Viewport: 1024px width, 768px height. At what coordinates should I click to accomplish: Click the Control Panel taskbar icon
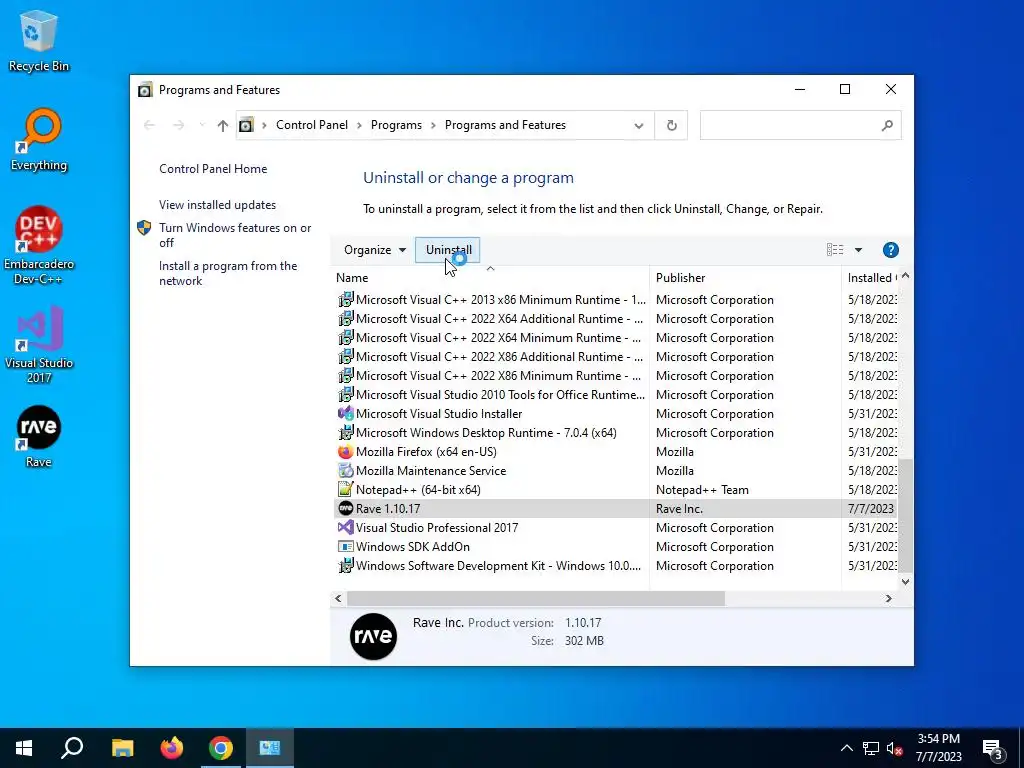pyautogui.click(x=270, y=748)
